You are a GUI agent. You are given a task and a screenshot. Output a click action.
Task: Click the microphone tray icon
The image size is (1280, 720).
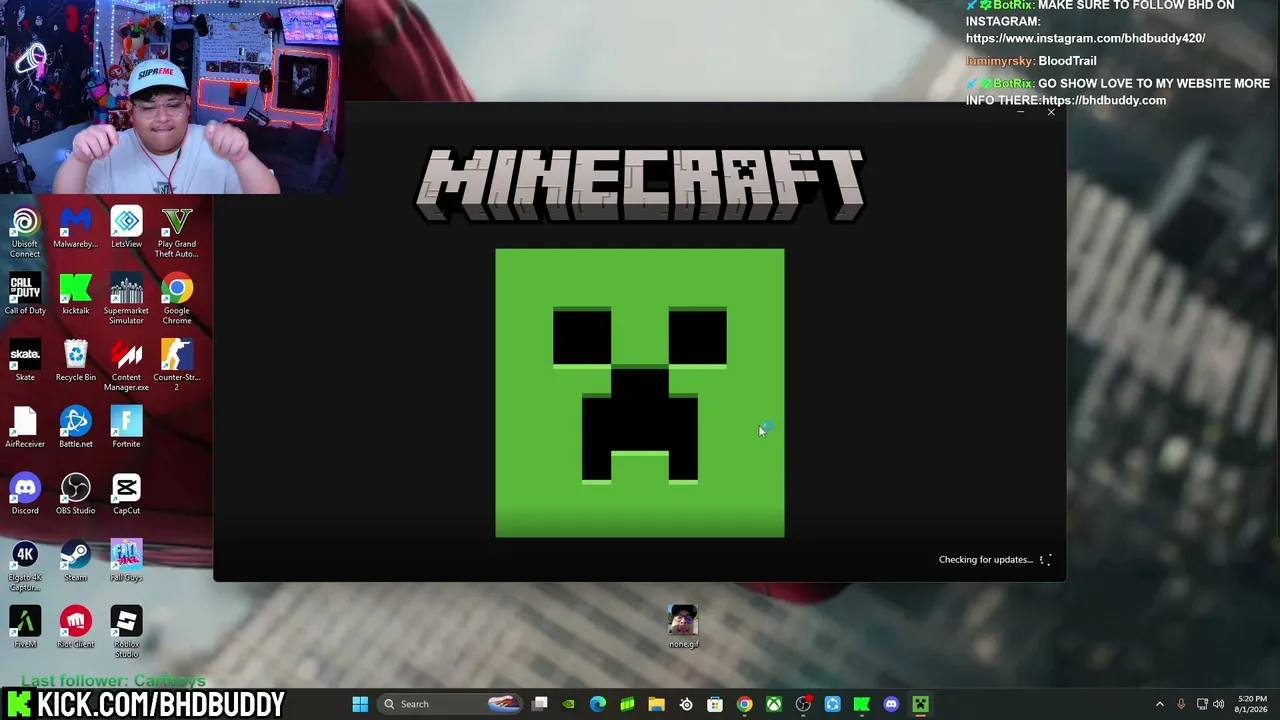[1181, 704]
